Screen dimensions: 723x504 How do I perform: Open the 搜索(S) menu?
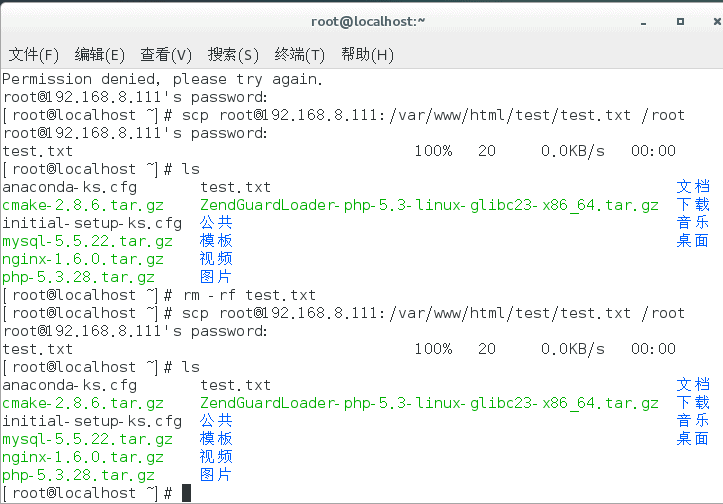coord(233,55)
